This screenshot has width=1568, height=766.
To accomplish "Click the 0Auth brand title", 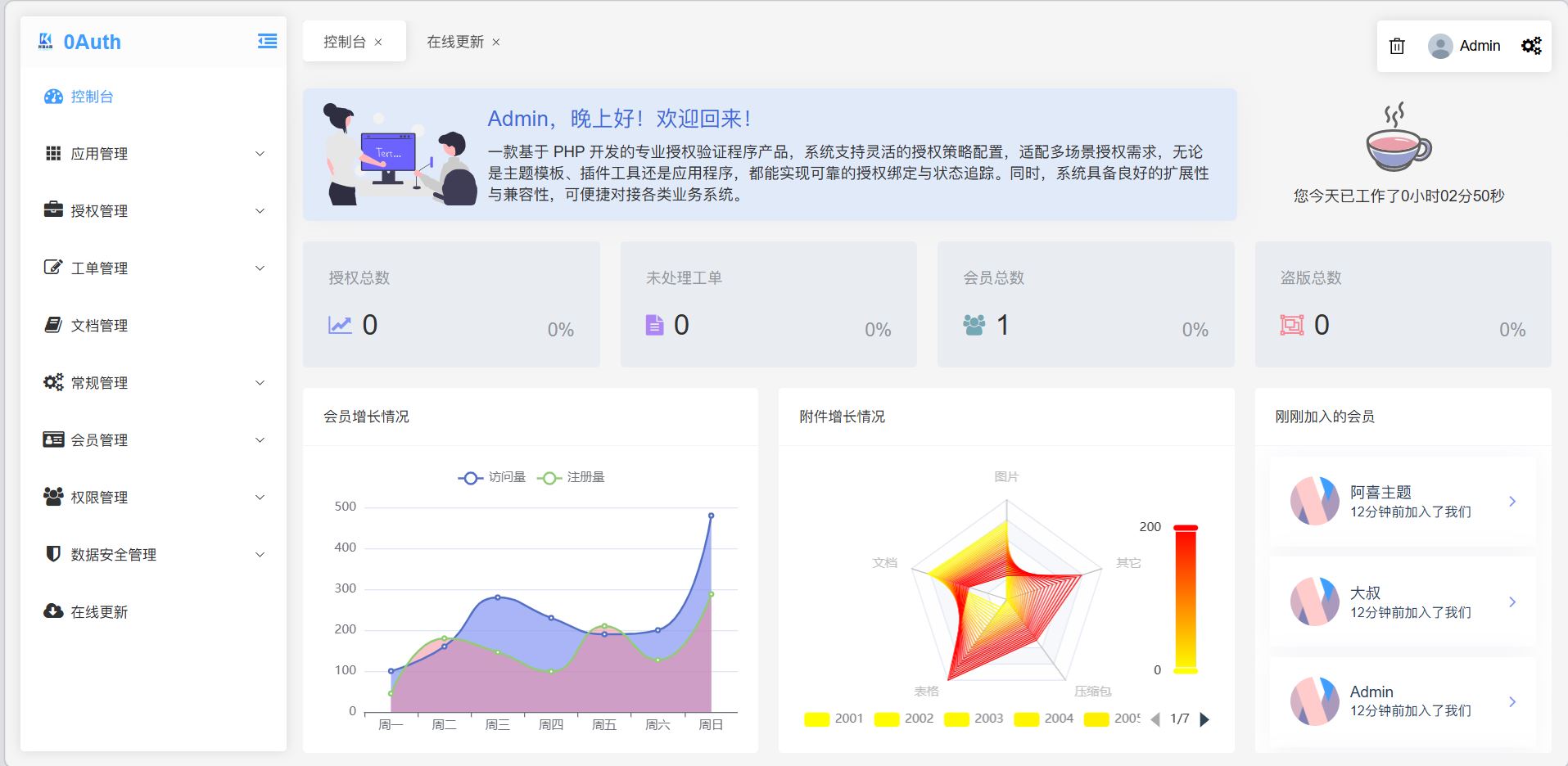I will (x=93, y=42).
